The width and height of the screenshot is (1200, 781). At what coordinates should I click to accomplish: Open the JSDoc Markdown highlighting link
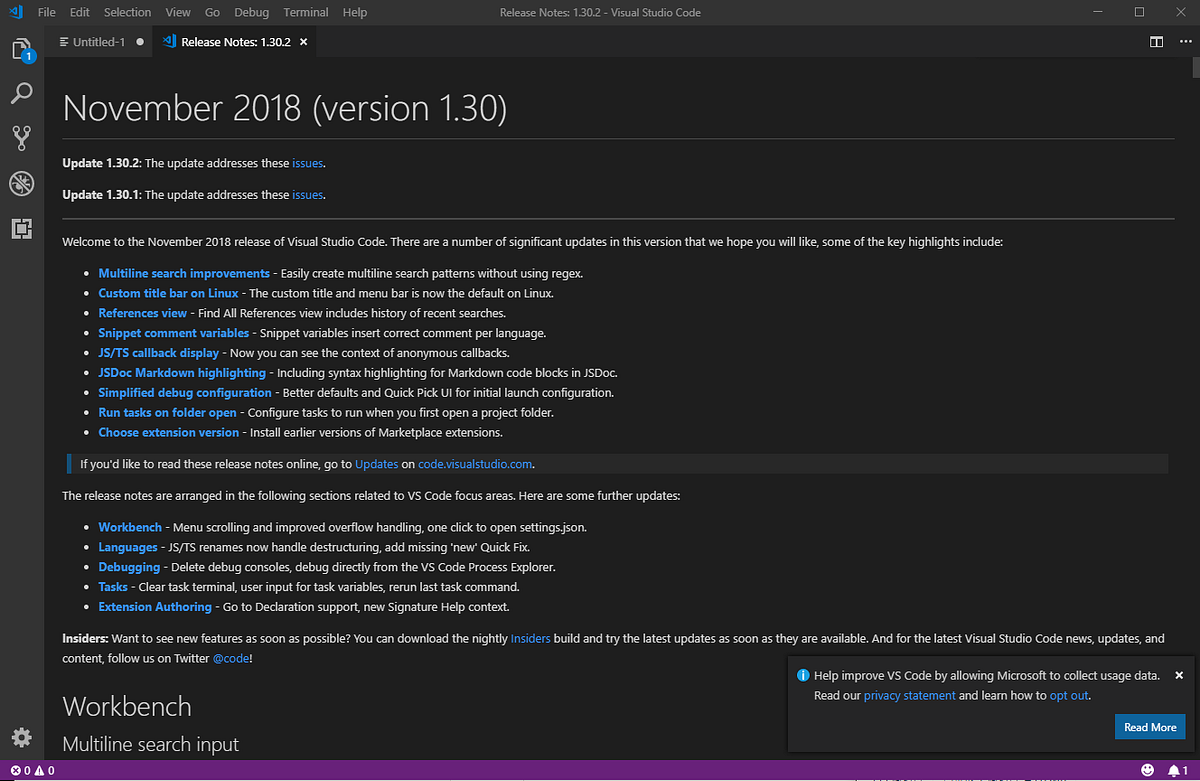click(x=182, y=373)
